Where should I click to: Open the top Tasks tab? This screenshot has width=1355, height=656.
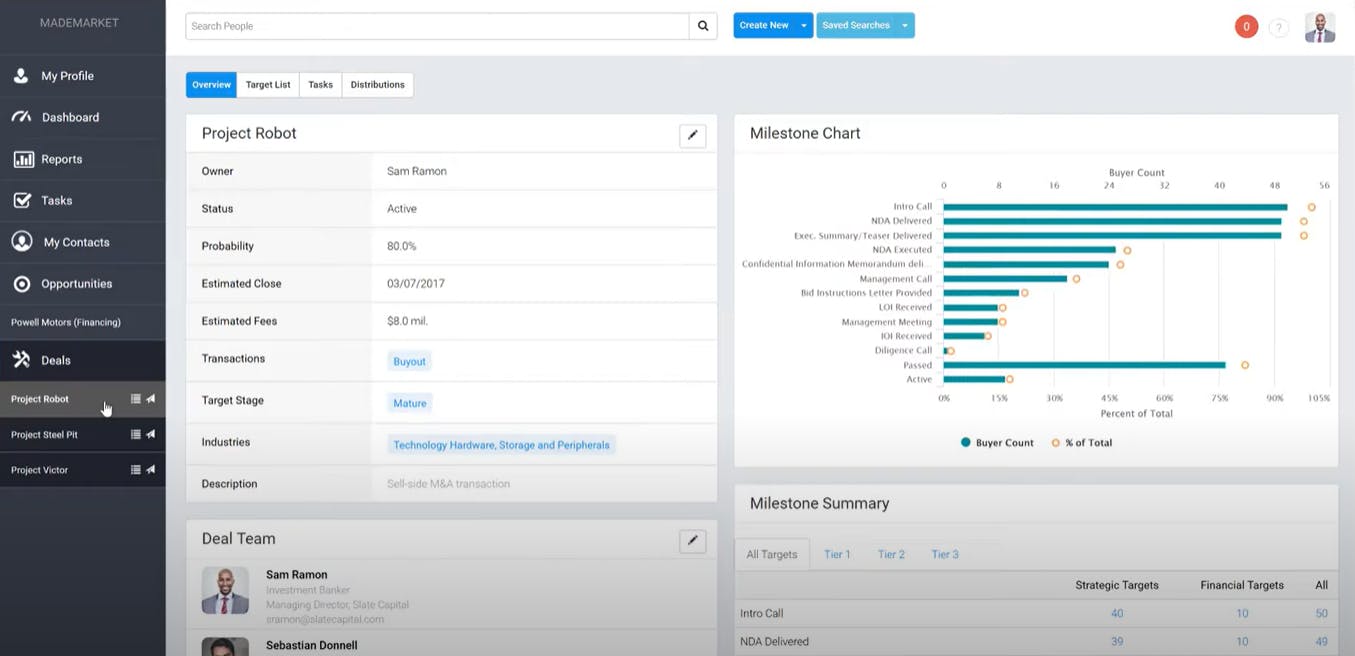point(320,85)
